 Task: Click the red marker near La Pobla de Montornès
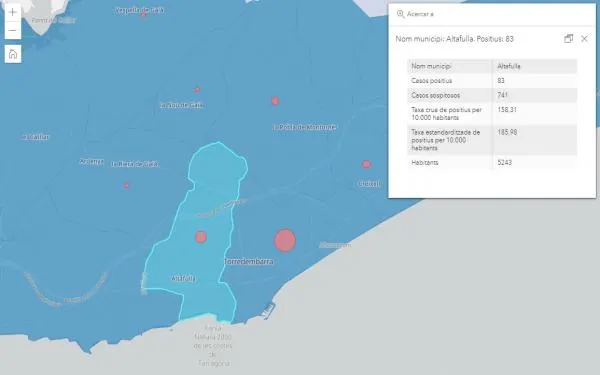tap(275, 101)
